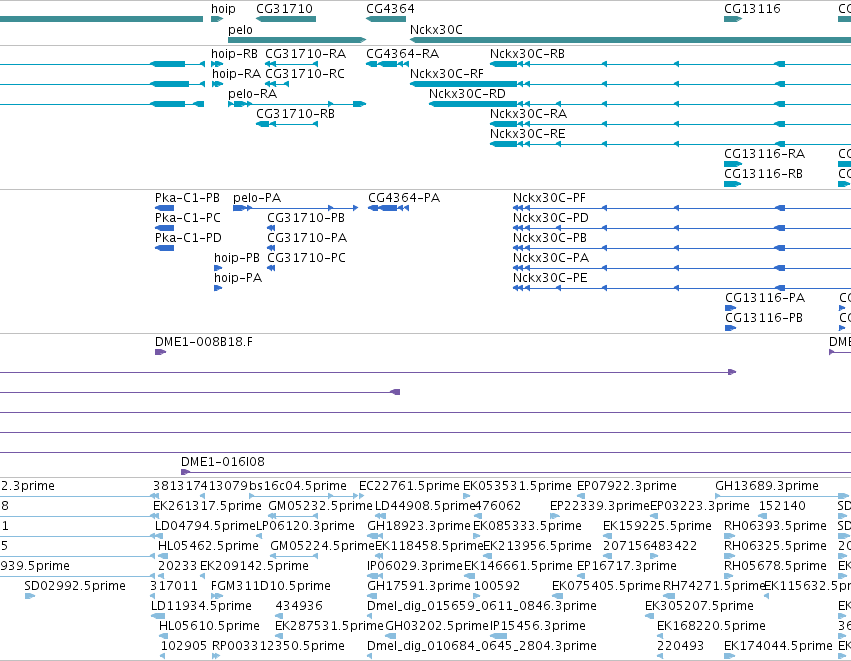Select the EK305207.5prime EST label
851x661 pixels.
click(x=700, y=606)
